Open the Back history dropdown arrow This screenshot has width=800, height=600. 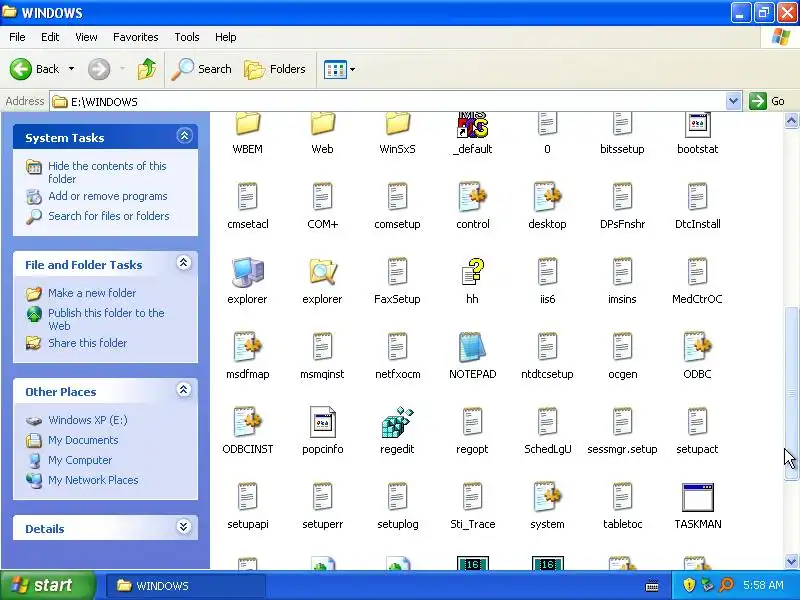pyautogui.click(x=71, y=69)
